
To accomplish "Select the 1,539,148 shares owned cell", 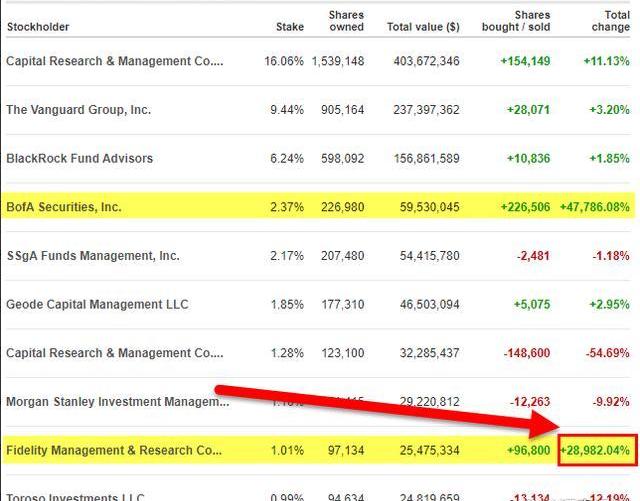I will coord(337,61).
